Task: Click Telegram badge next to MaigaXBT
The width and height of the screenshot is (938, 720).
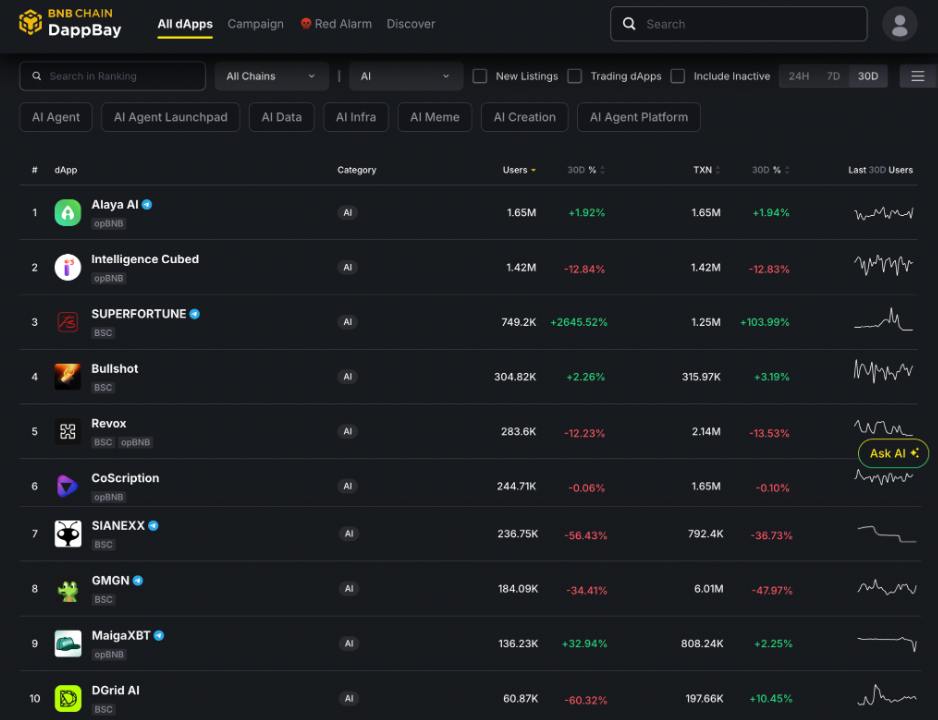Action: point(159,636)
